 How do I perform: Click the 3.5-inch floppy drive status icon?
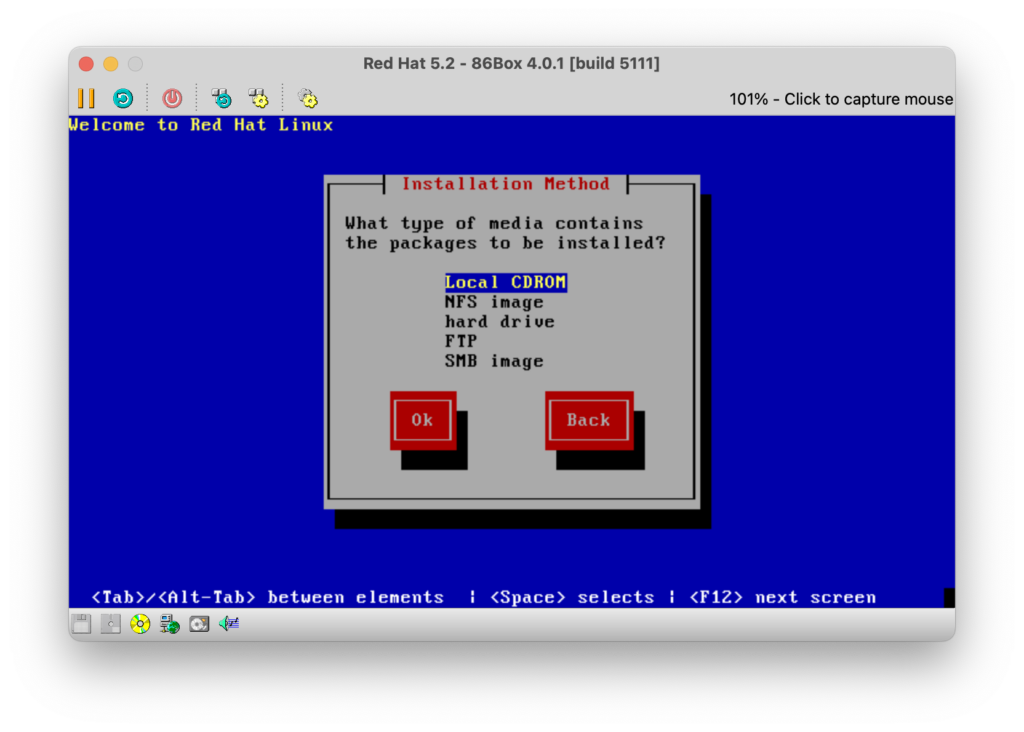pyautogui.click(x=82, y=624)
